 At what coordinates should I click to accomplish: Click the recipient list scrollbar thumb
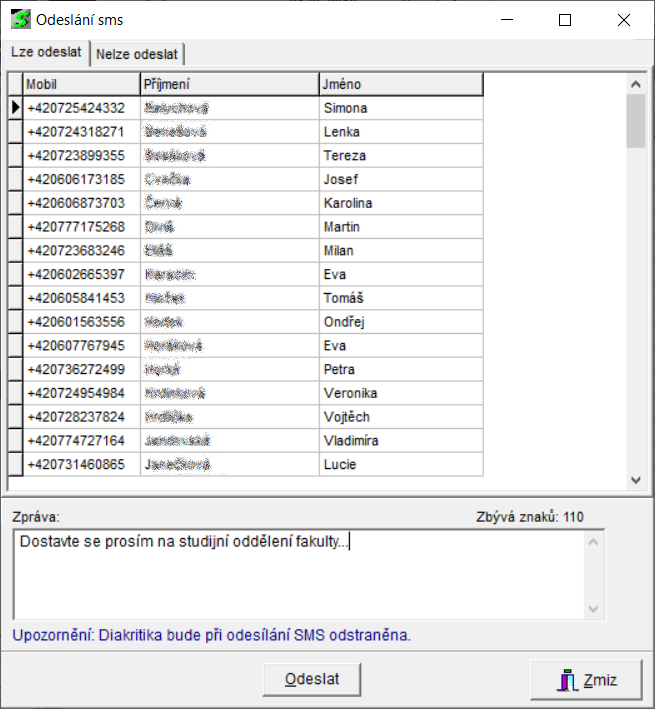635,121
